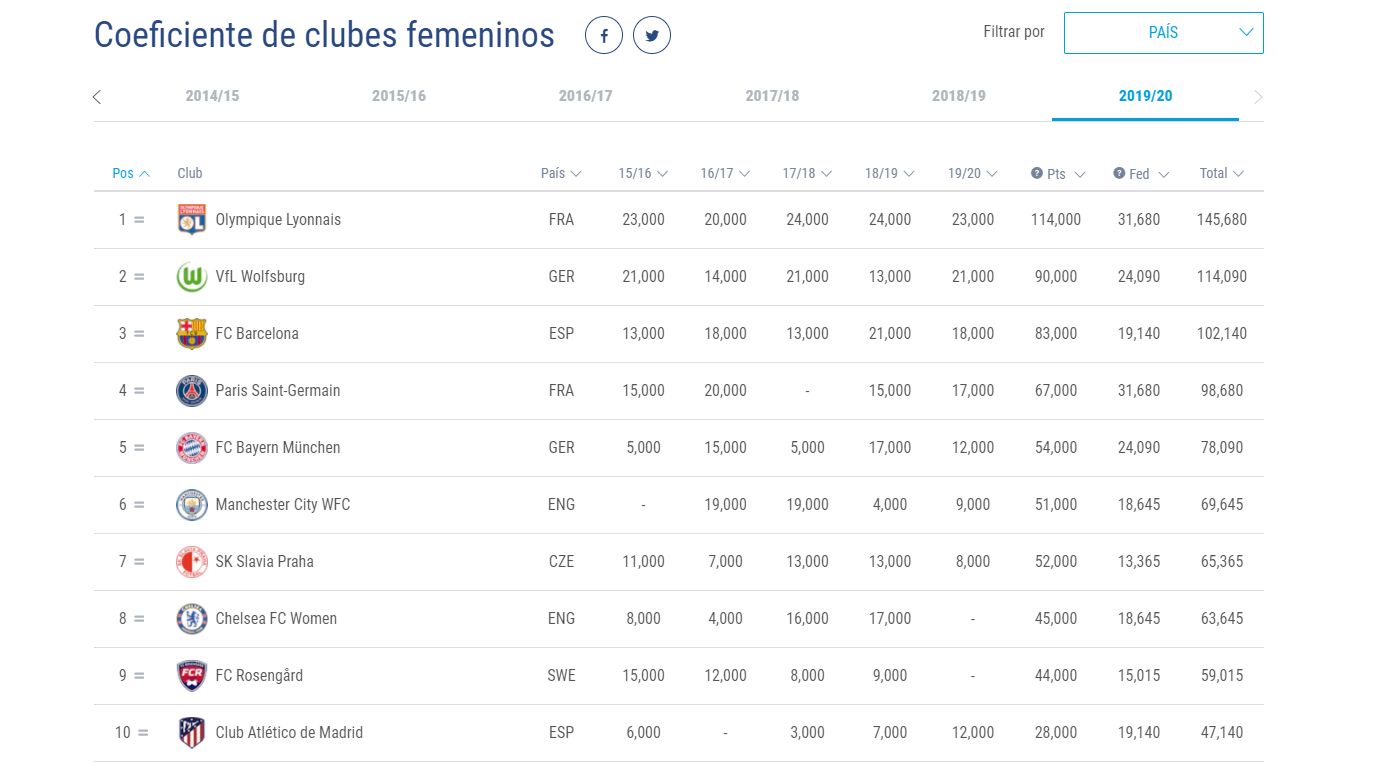The image size is (1378, 763).
Task: Click the Manchester City WFC crest
Action: pos(192,504)
